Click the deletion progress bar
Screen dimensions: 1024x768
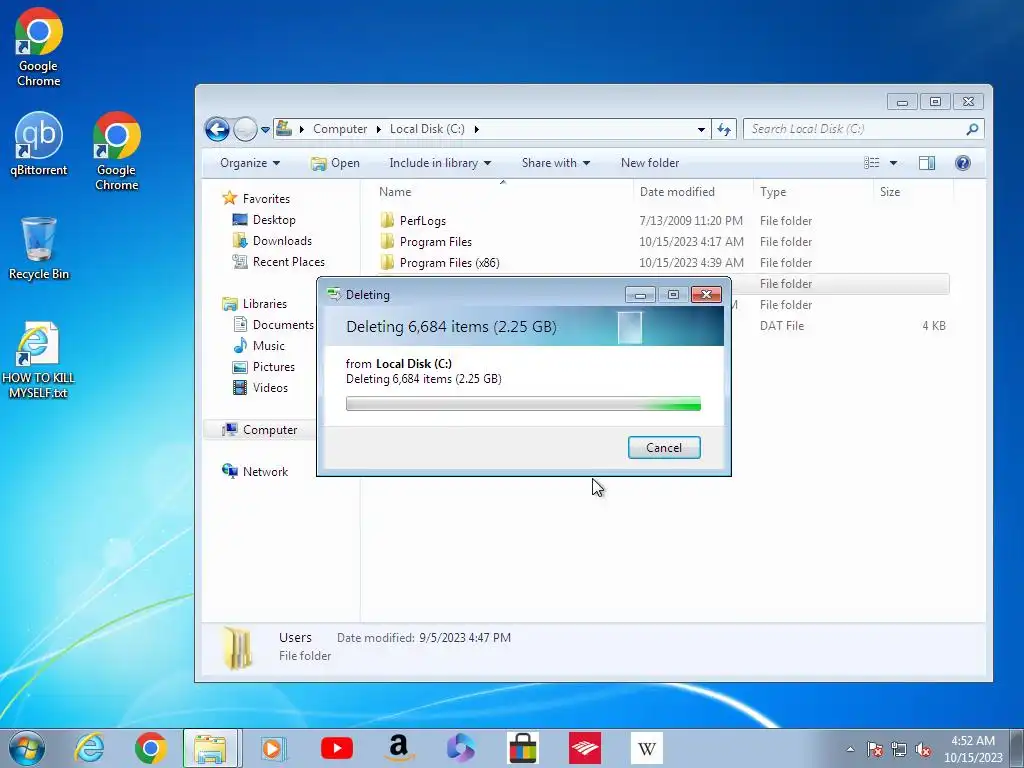pyautogui.click(x=523, y=404)
